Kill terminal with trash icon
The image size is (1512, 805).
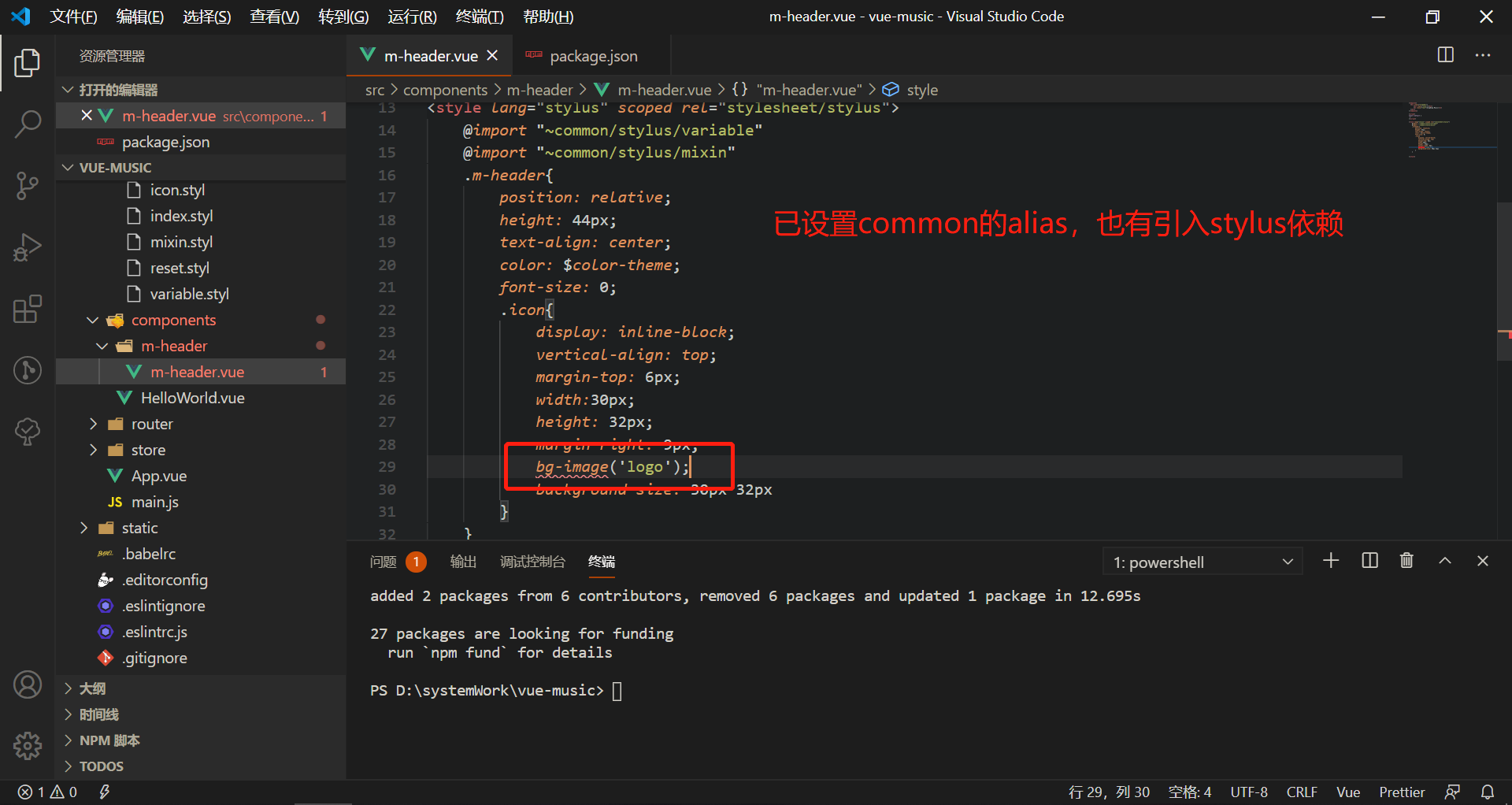(1406, 561)
